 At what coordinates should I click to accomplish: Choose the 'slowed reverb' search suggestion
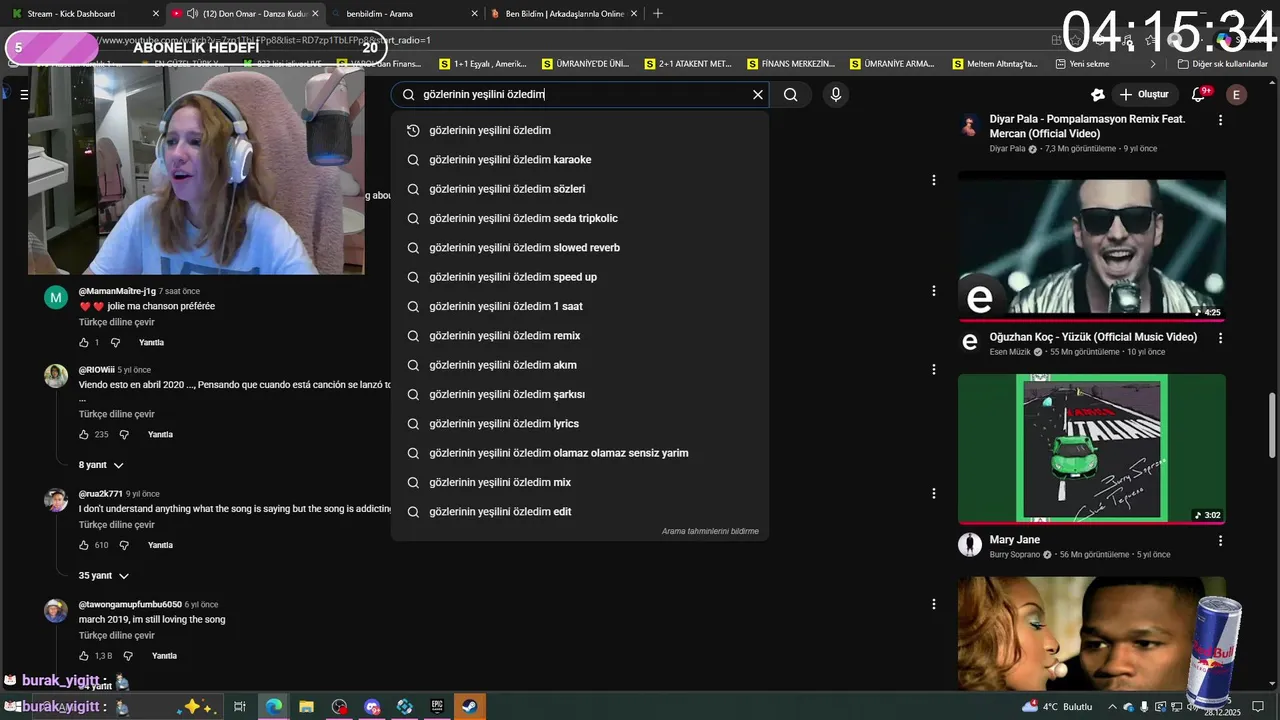click(580, 248)
